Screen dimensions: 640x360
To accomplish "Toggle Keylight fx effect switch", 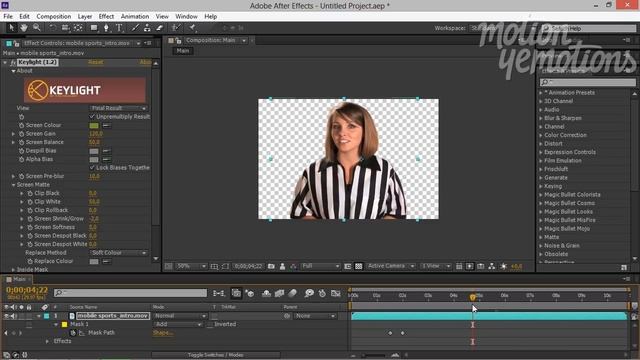I will [13, 62].
